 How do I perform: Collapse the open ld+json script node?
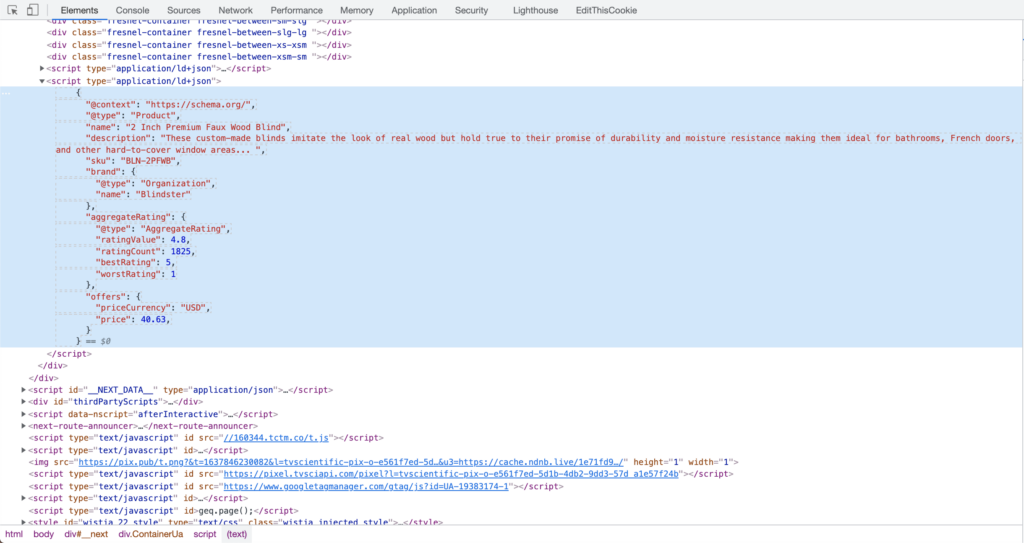pos(42,81)
